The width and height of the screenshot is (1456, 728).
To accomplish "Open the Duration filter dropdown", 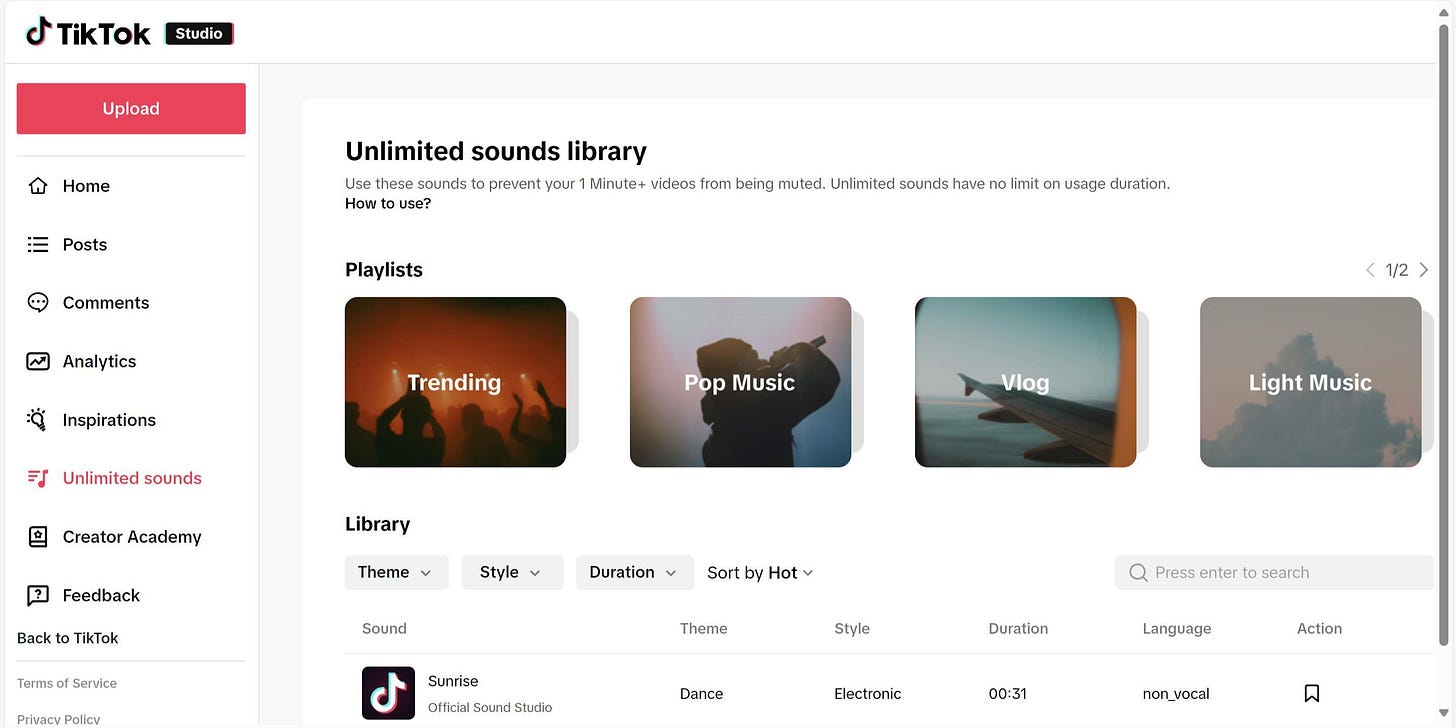I will click(x=634, y=572).
